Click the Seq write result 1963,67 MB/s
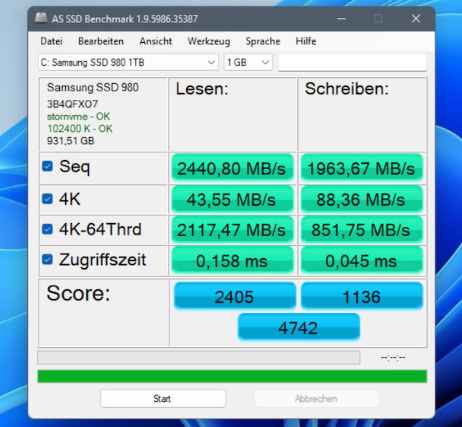The image size is (462, 427). [x=362, y=168]
